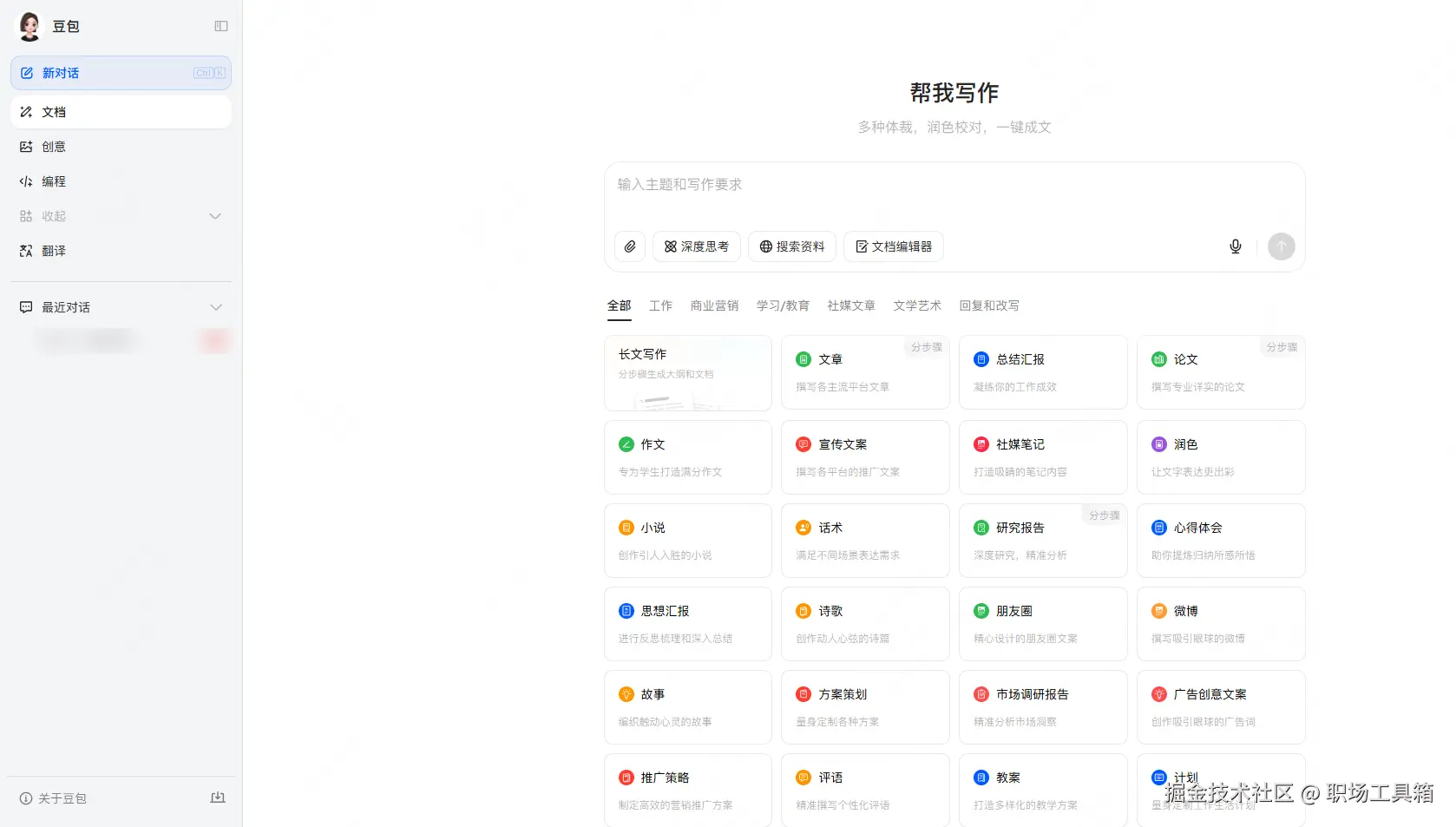
Task: Click 撰写吸引眼球的微博 description text
Action: pyautogui.click(x=1198, y=639)
